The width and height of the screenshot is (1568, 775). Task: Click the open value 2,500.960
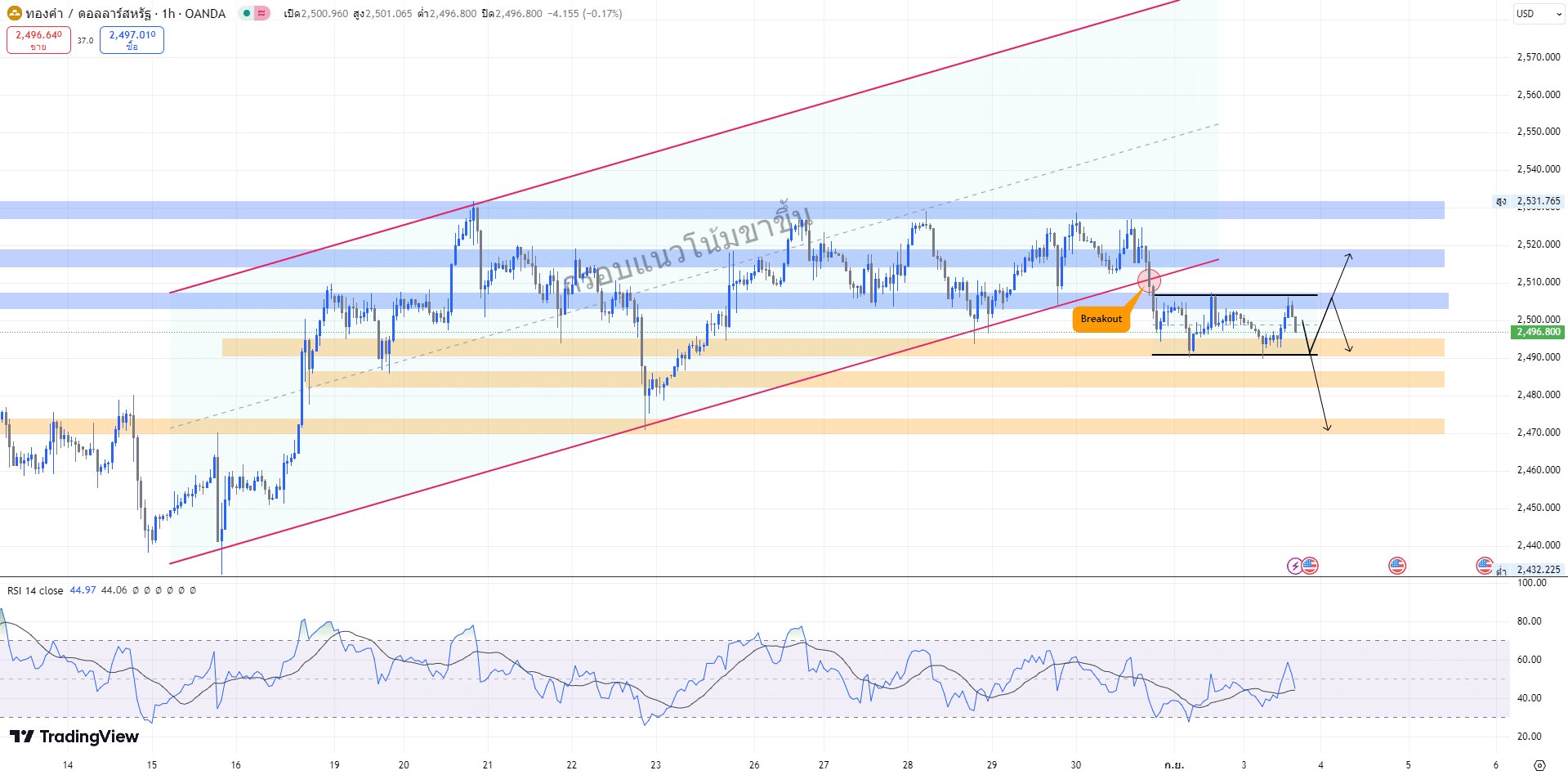tap(324, 13)
